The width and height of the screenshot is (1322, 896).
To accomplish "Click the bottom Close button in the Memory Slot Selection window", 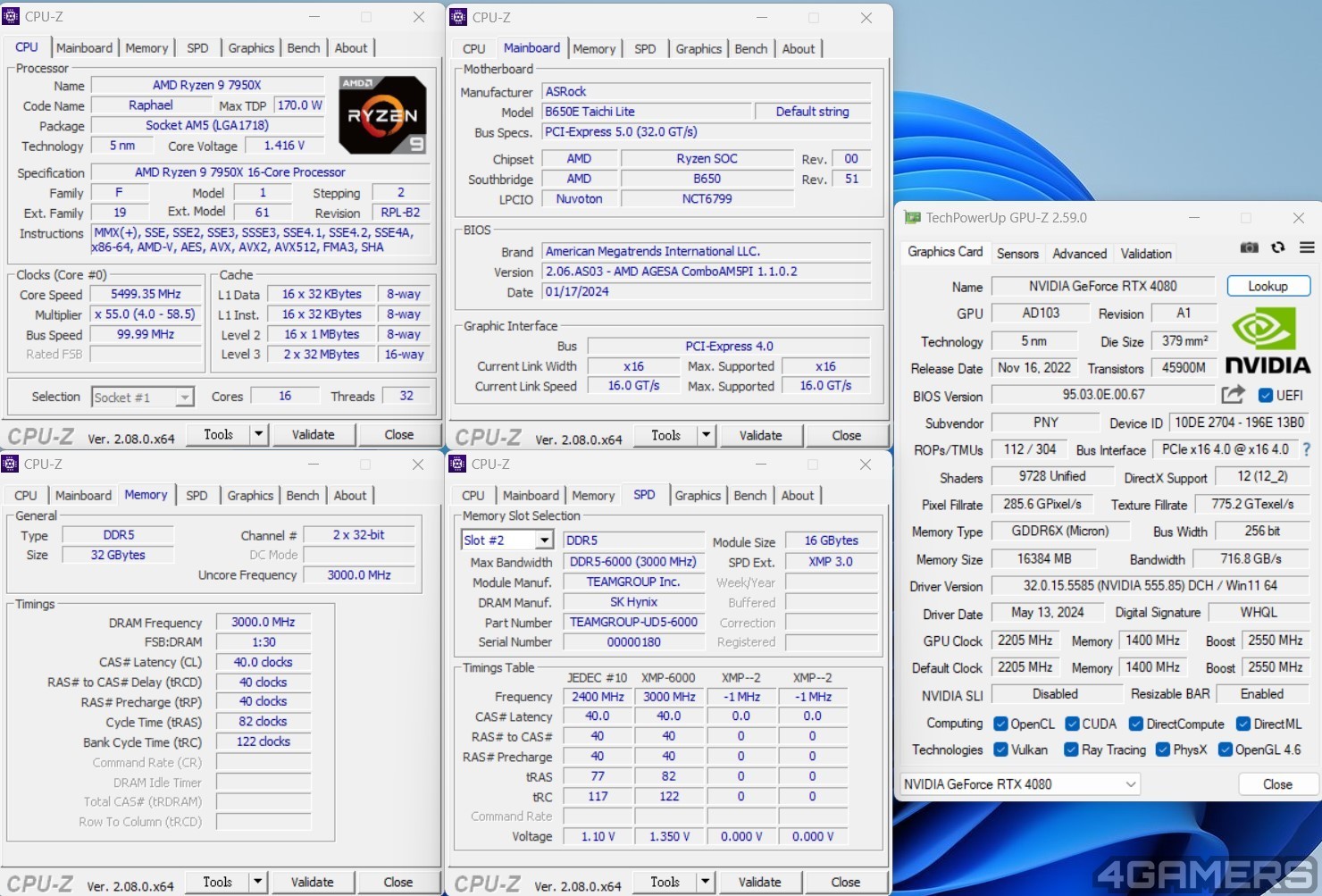I will [x=846, y=882].
